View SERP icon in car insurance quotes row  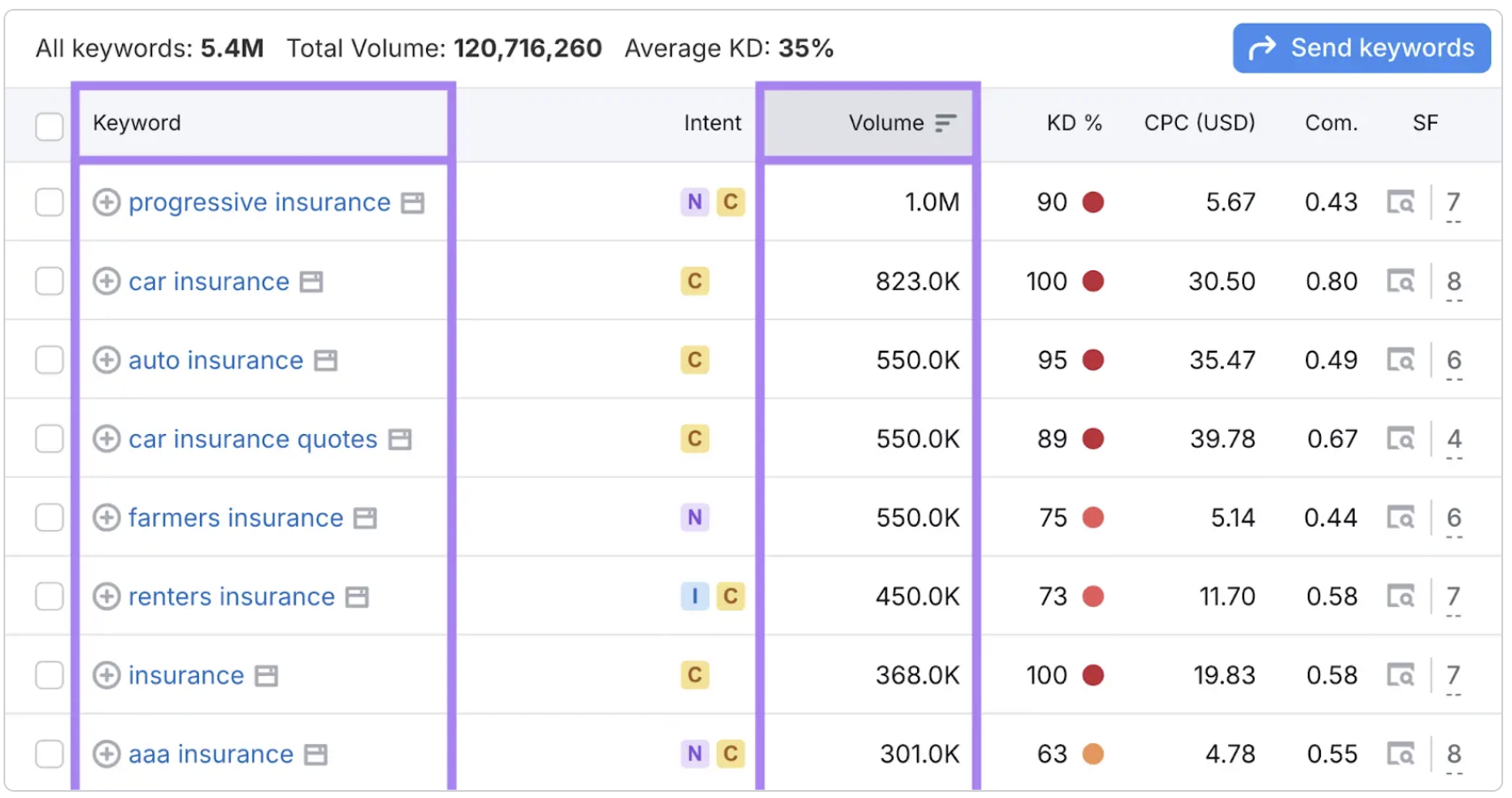(1401, 438)
